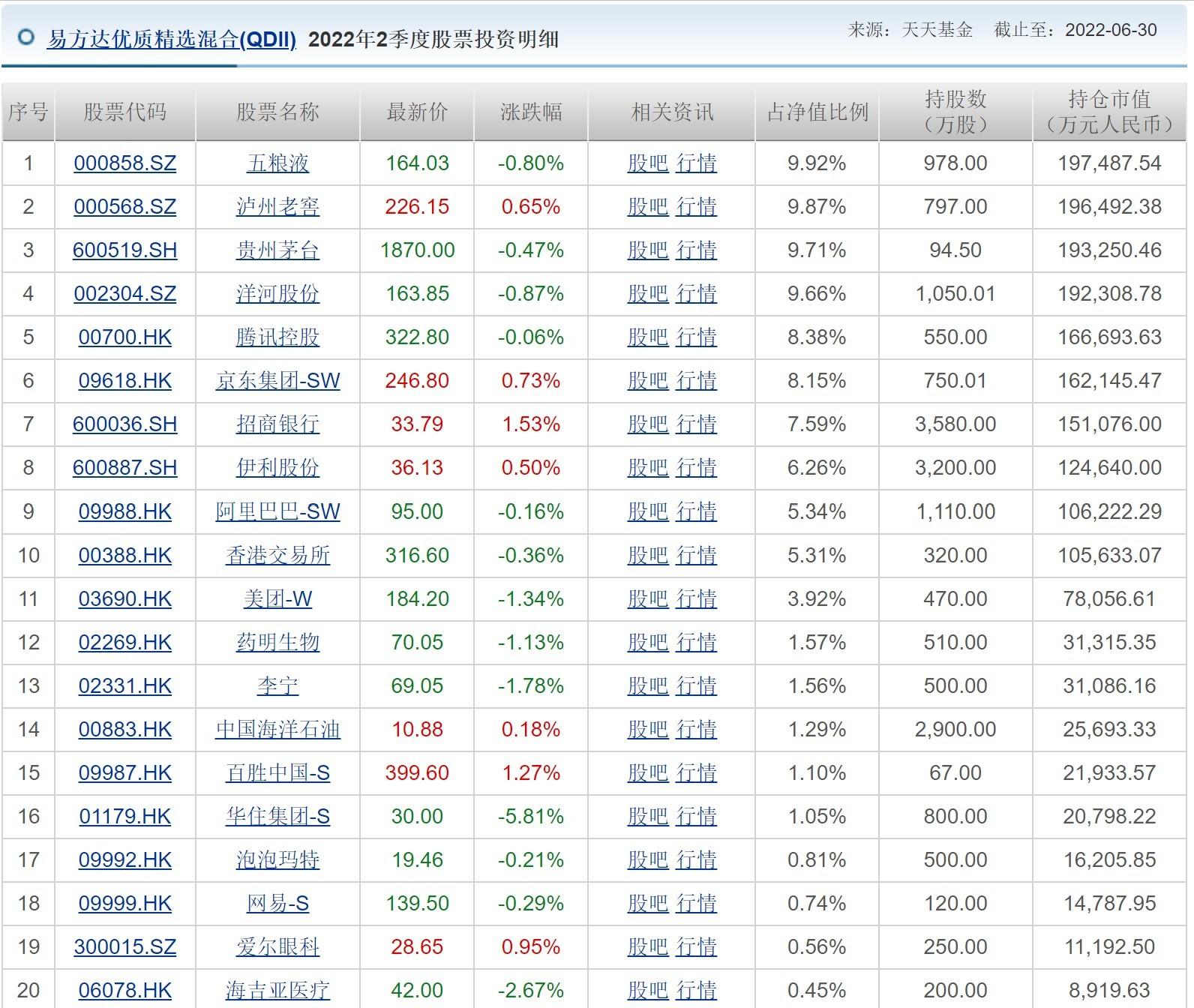This screenshot has height=1008, width=1194.
Task: Open 行情 for 爱尔眼科 row
Action: [x=696, y=946]
